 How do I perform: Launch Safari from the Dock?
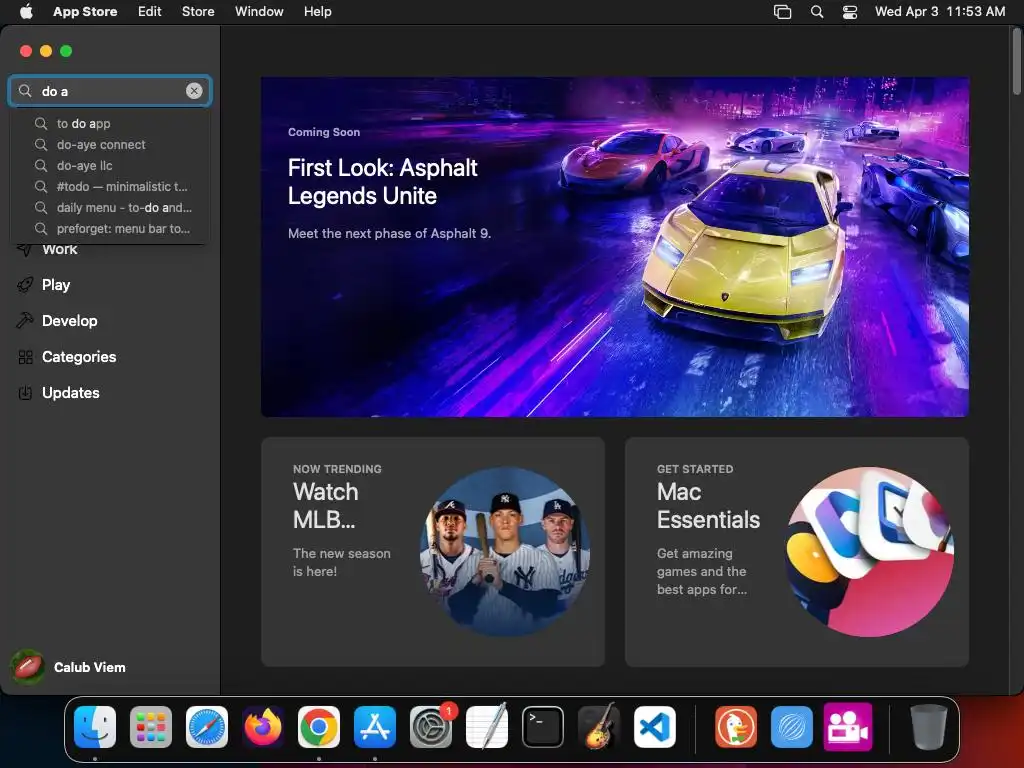pos(207,727)
